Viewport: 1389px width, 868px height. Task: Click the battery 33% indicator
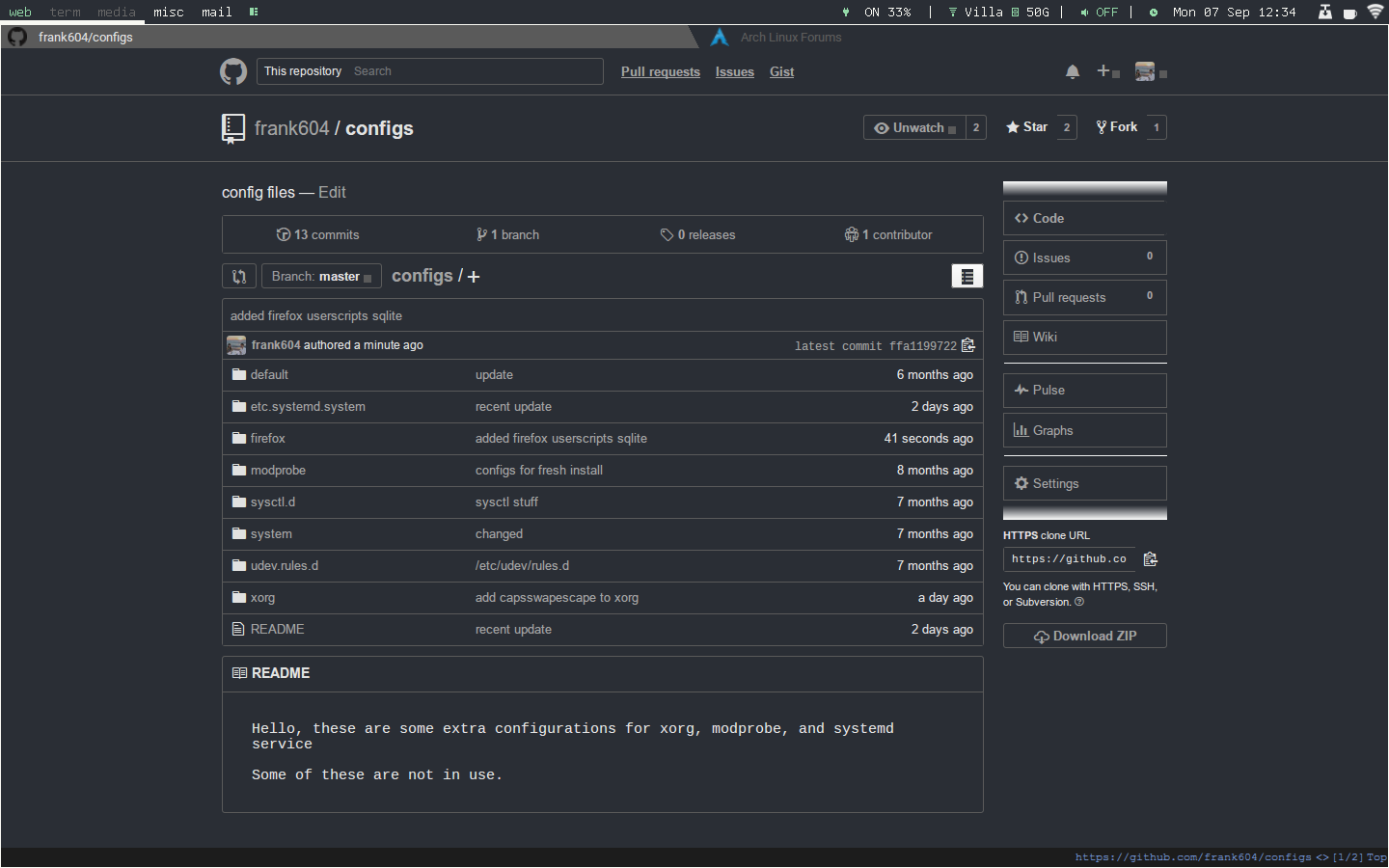(877, 12)
